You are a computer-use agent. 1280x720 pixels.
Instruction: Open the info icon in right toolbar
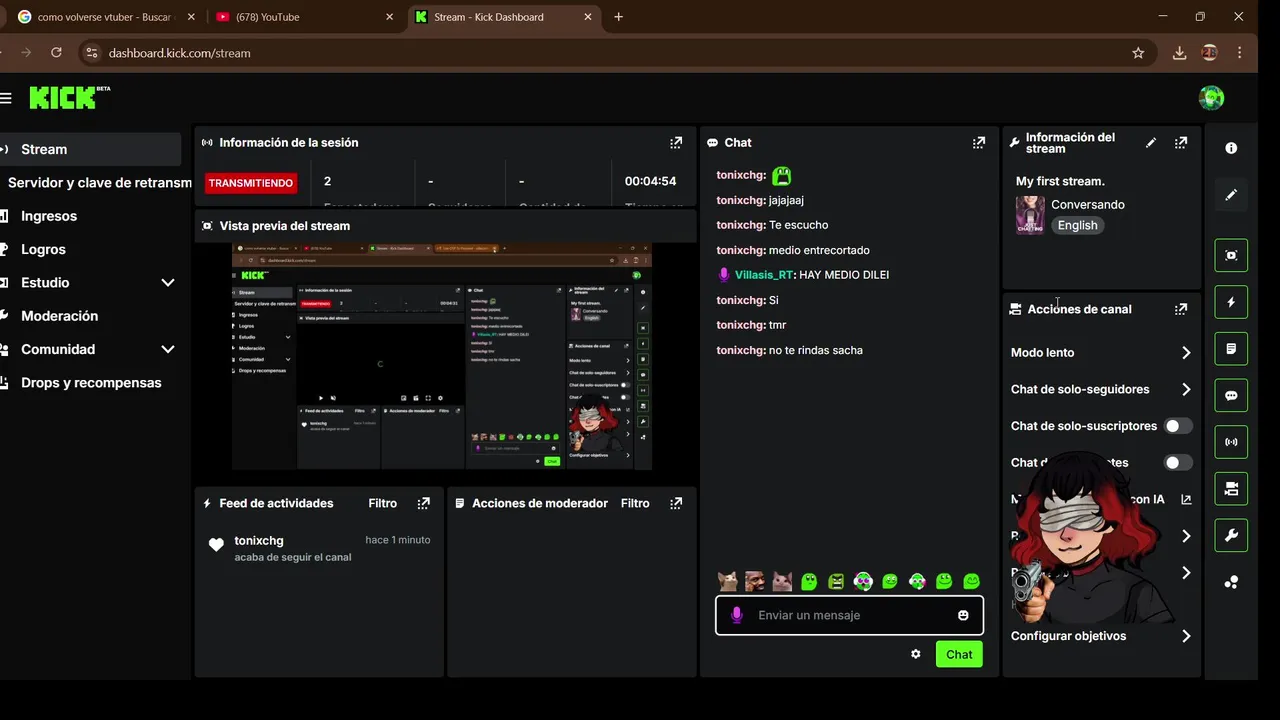click(1231, 148)
